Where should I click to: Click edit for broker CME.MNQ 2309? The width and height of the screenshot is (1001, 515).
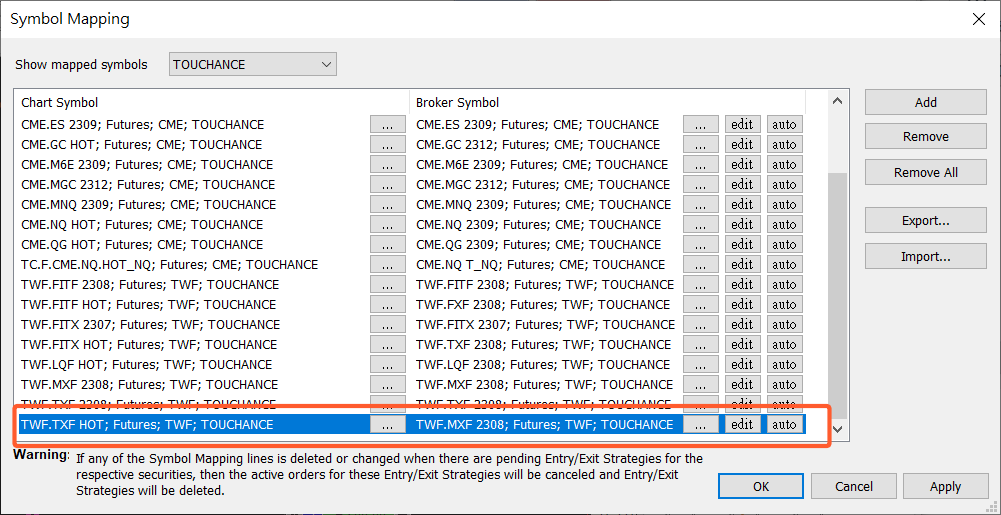(742, 205)
